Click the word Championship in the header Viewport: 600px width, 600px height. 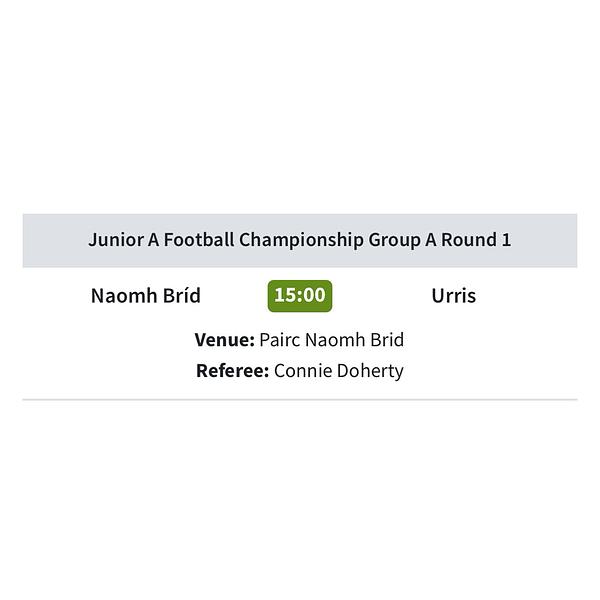[301, 240]
